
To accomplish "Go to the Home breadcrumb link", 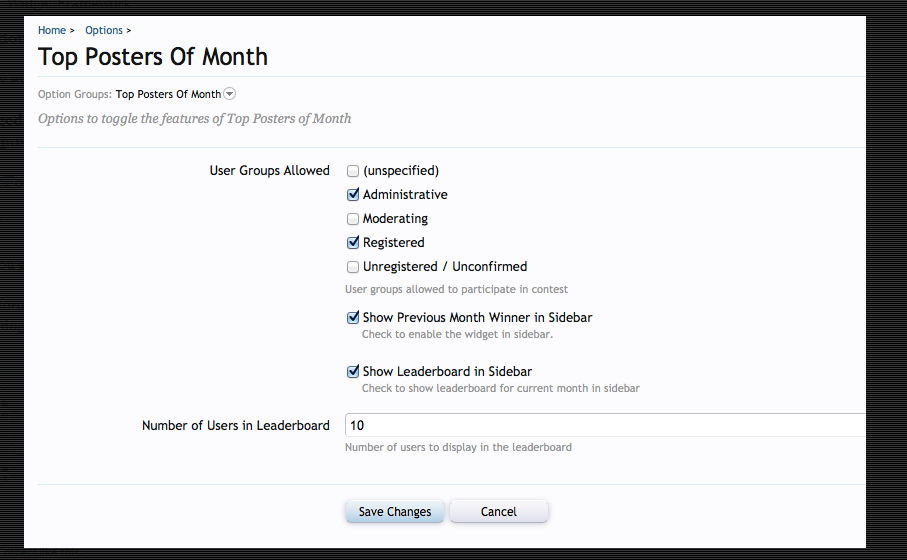I will tap(52, 31).
